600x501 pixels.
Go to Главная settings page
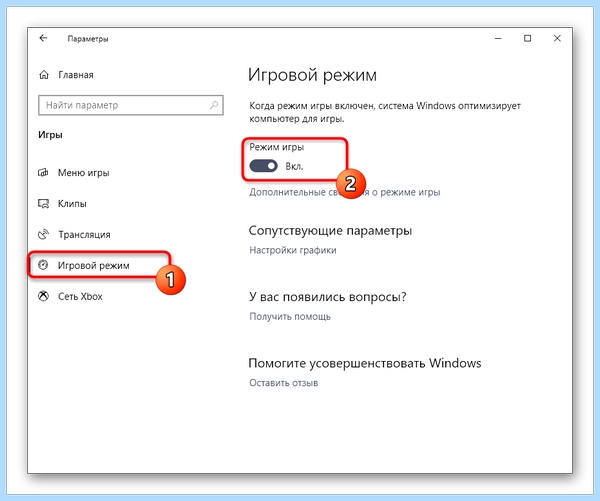click(76, 75)
